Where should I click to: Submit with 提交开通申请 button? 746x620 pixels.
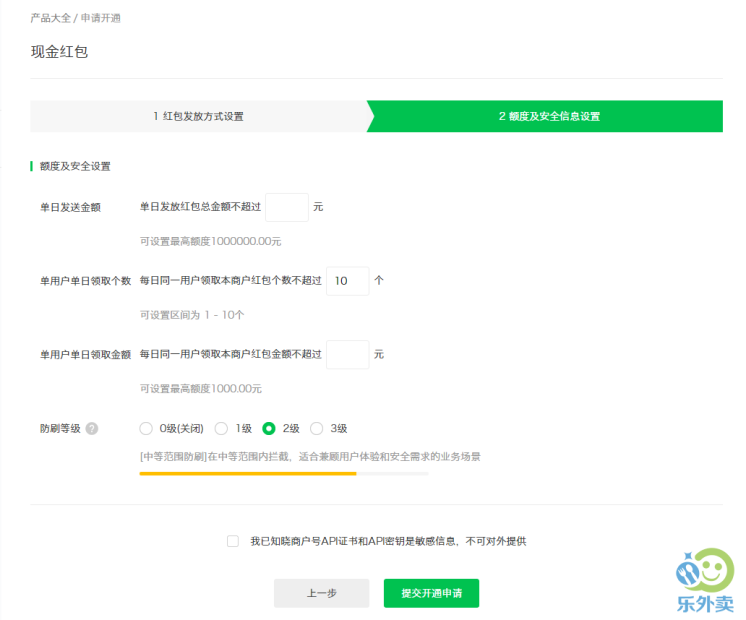click(x=431, y=593)
